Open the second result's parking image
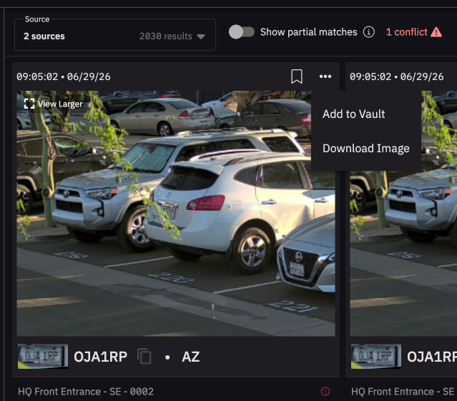The image size is (457, 401). [403, 213]
